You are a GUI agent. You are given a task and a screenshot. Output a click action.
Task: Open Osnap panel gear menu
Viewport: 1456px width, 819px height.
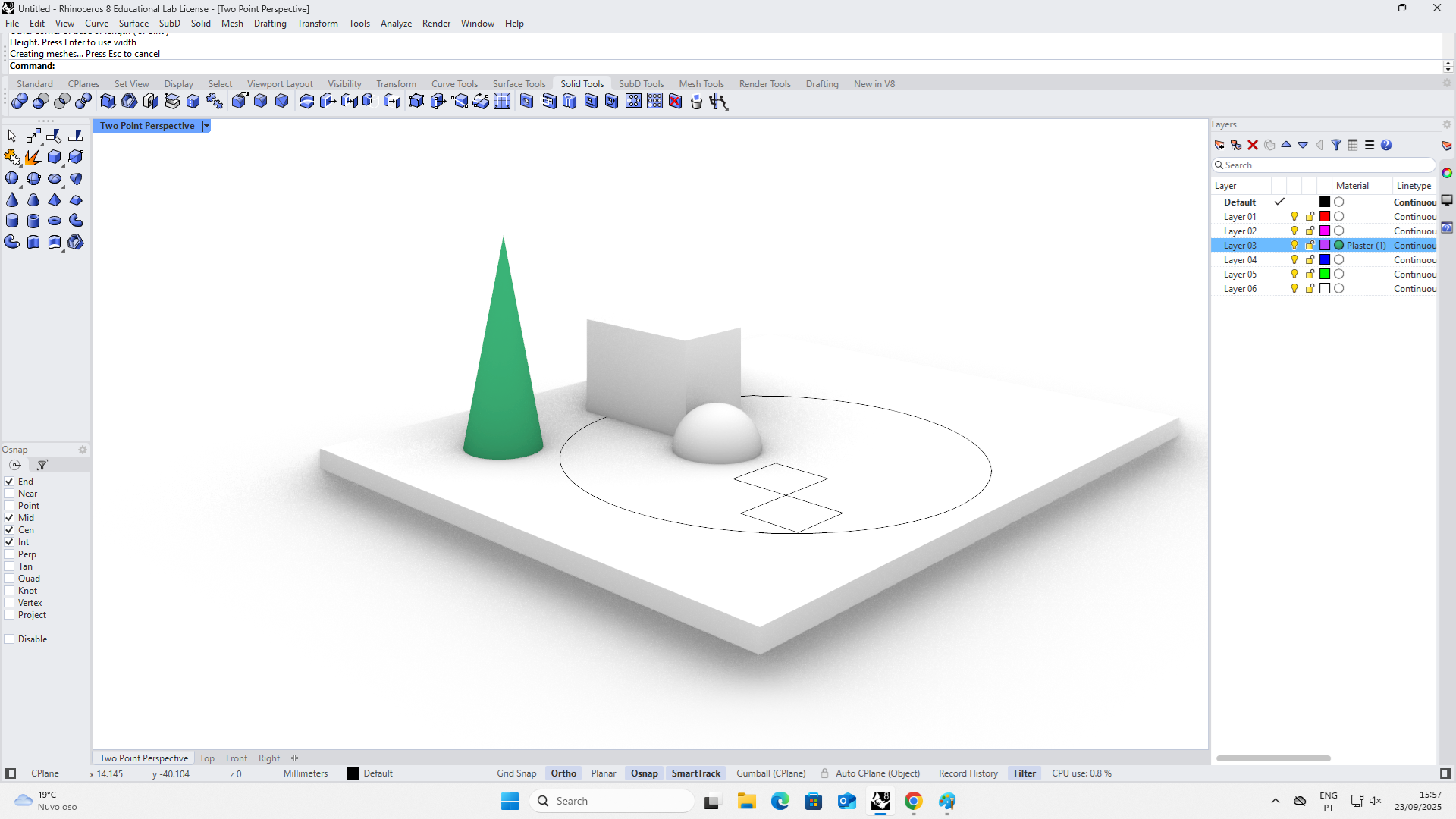83,450
